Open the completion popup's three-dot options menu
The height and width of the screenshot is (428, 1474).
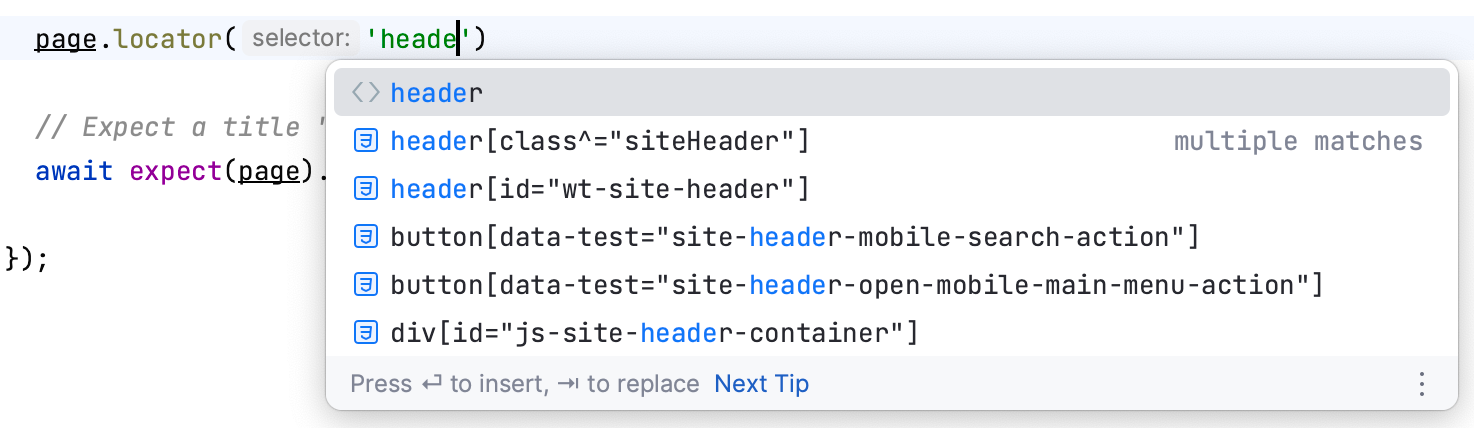(x=1421, y=384)
